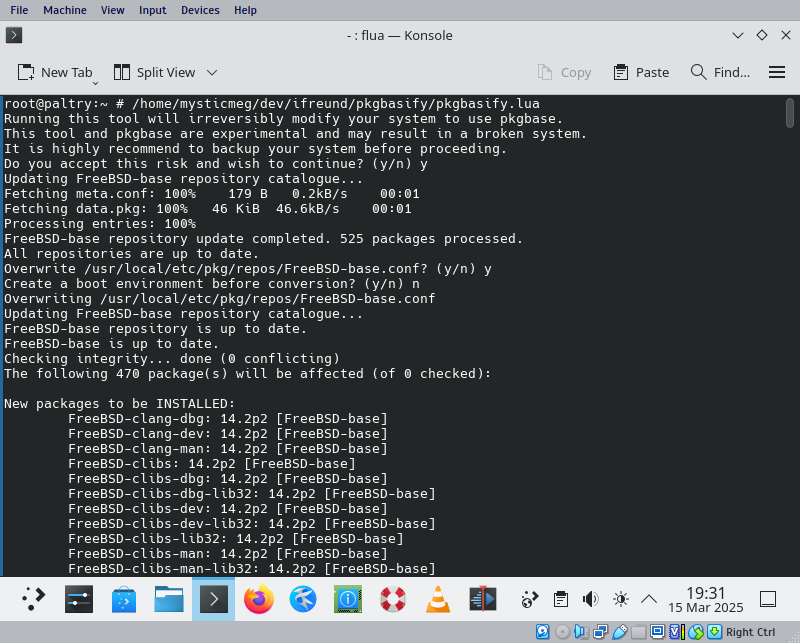
Task: Open the Discover software store icon
Action: (x=124, y=599)
